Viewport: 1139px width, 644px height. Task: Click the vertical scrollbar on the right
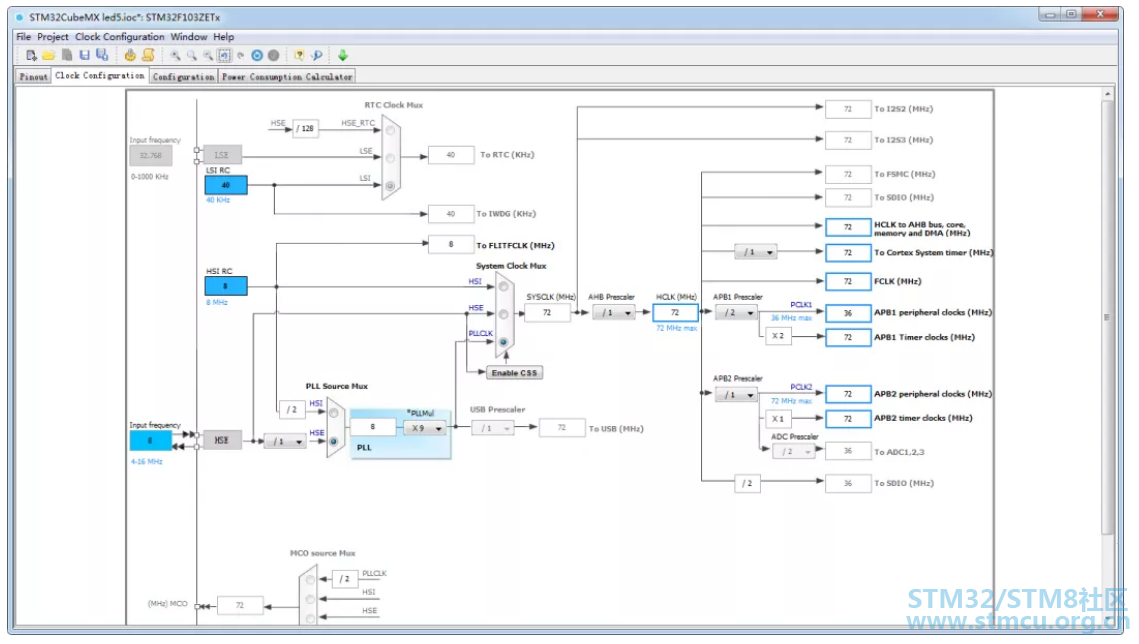1107,317
